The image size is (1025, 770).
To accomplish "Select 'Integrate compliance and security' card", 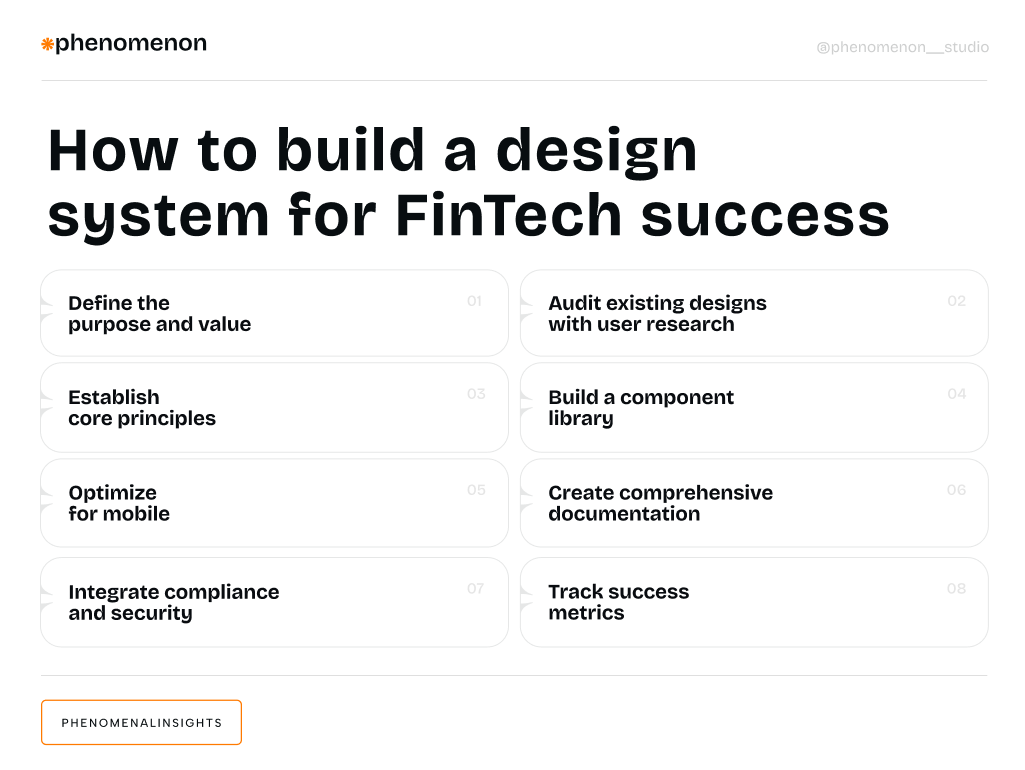I will tap(274, 602).
